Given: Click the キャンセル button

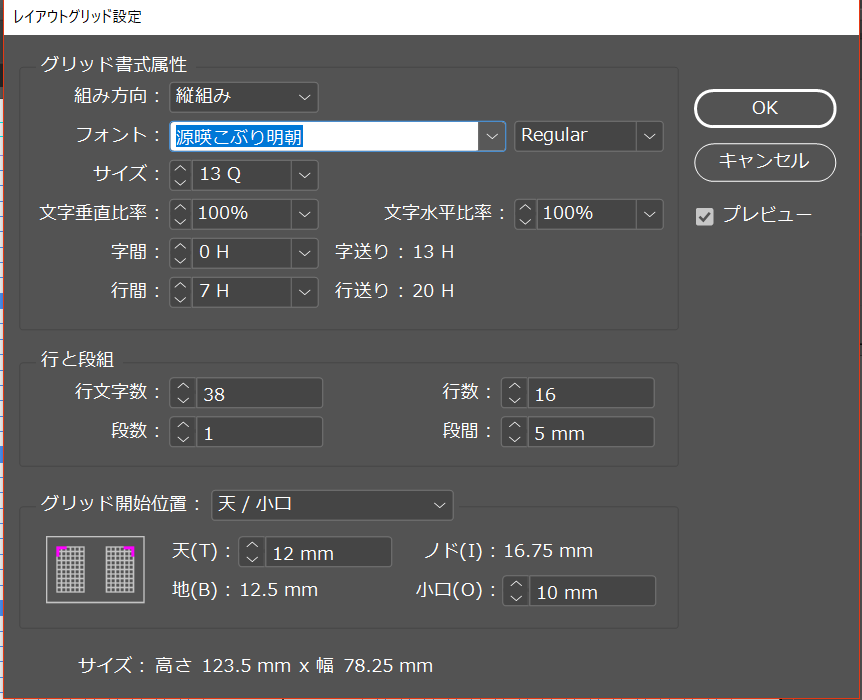Looking at the screenshot, I should (x=765, y=162).
